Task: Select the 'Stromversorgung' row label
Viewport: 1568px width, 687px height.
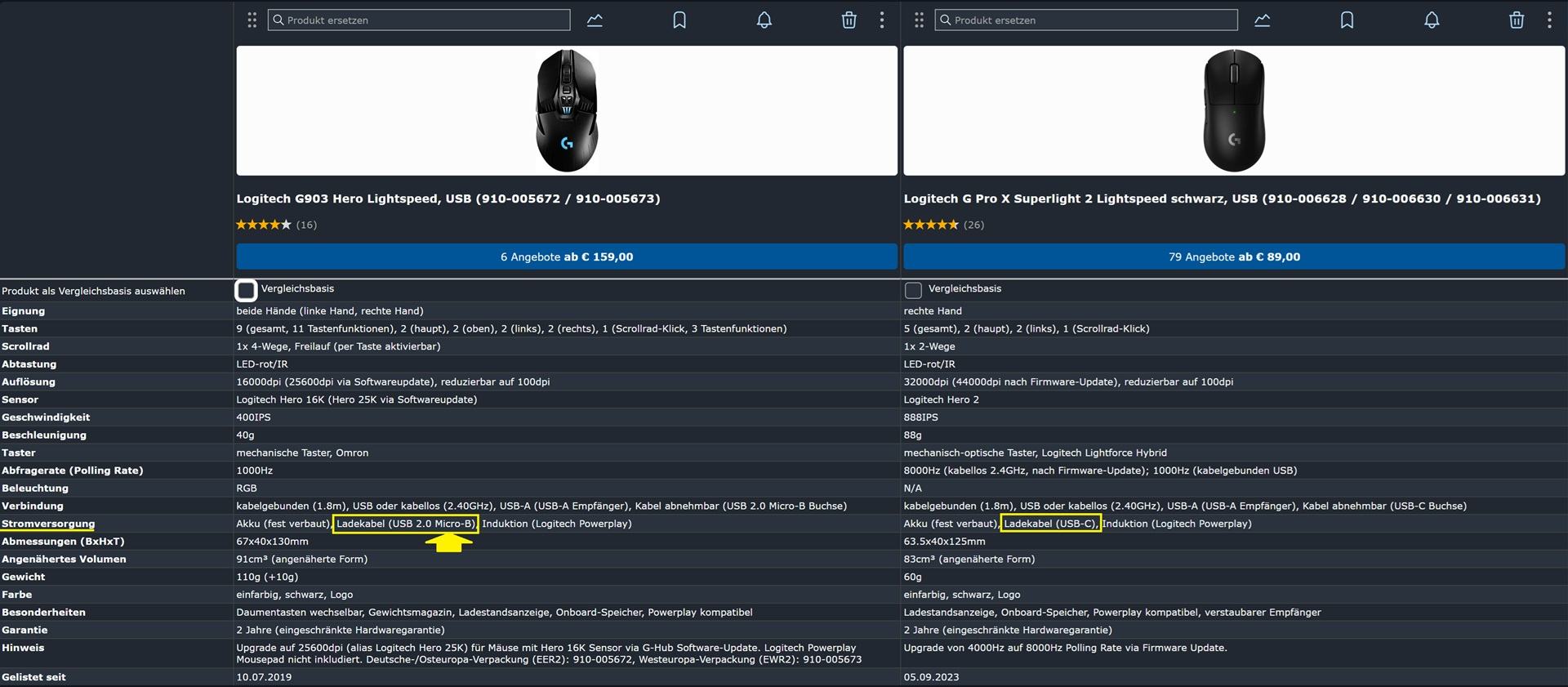Action: tap(48, 524)
